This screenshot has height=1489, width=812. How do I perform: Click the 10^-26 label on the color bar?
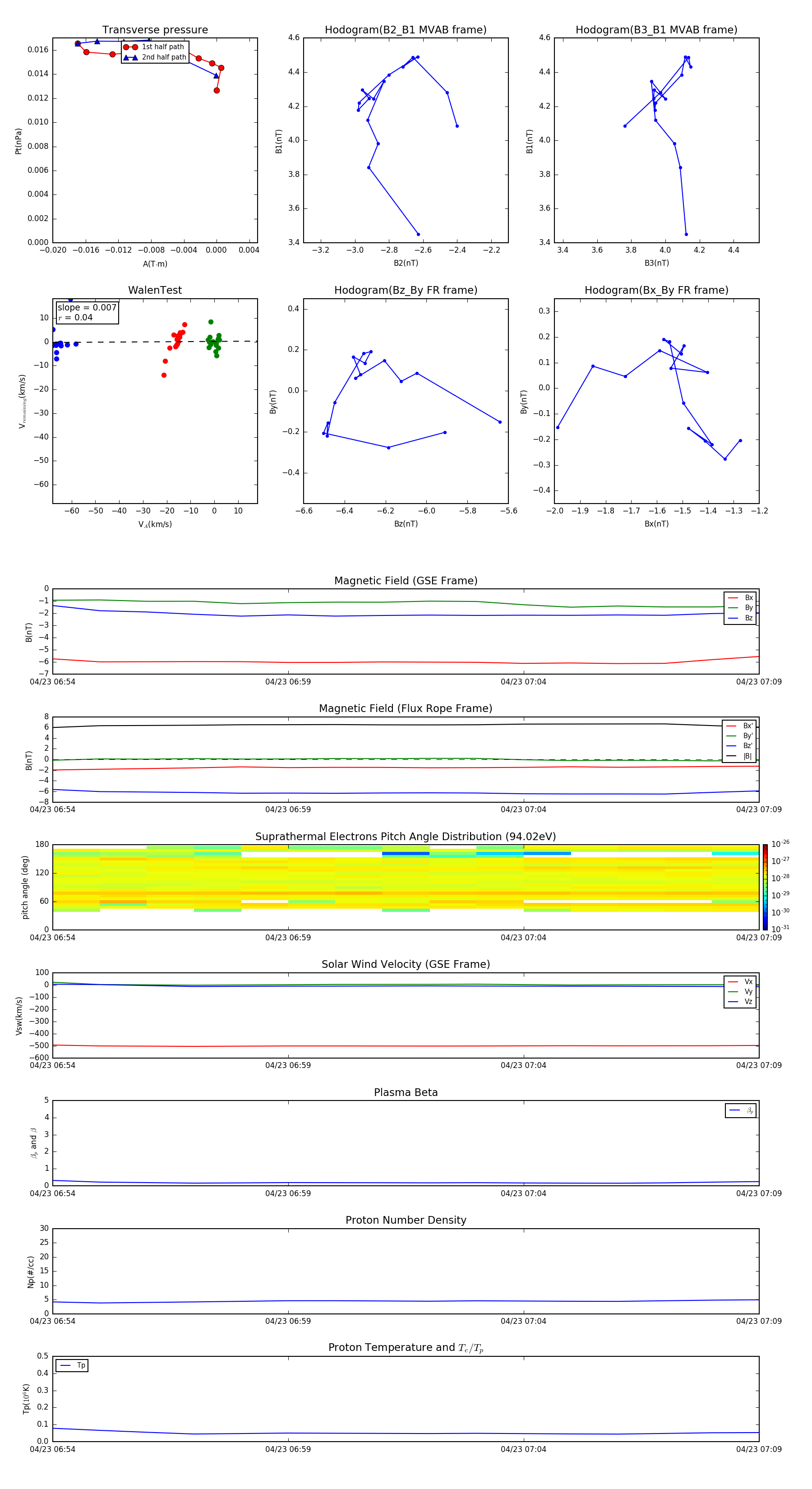pos(780,844)
